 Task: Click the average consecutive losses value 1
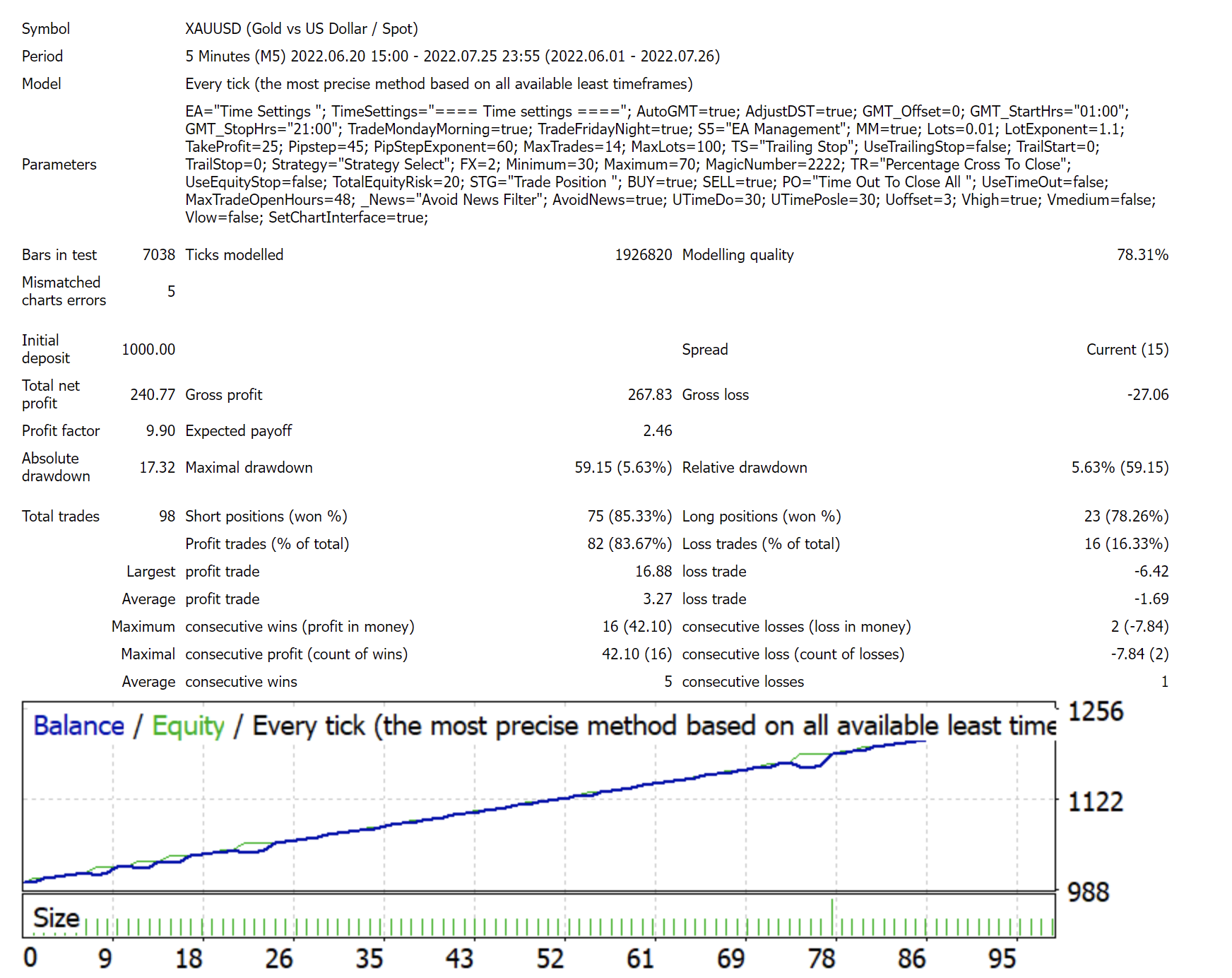click(1165, 682)
